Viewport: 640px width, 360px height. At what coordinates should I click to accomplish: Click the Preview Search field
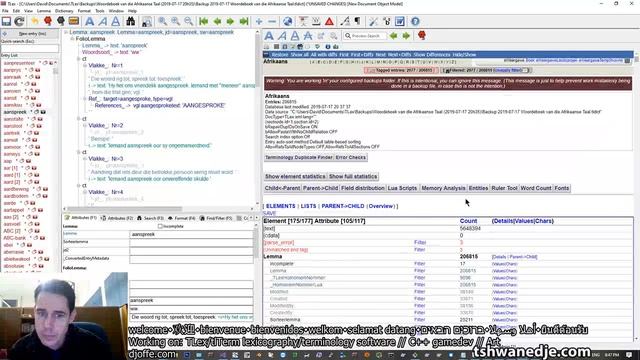click(x=365, y=36)
